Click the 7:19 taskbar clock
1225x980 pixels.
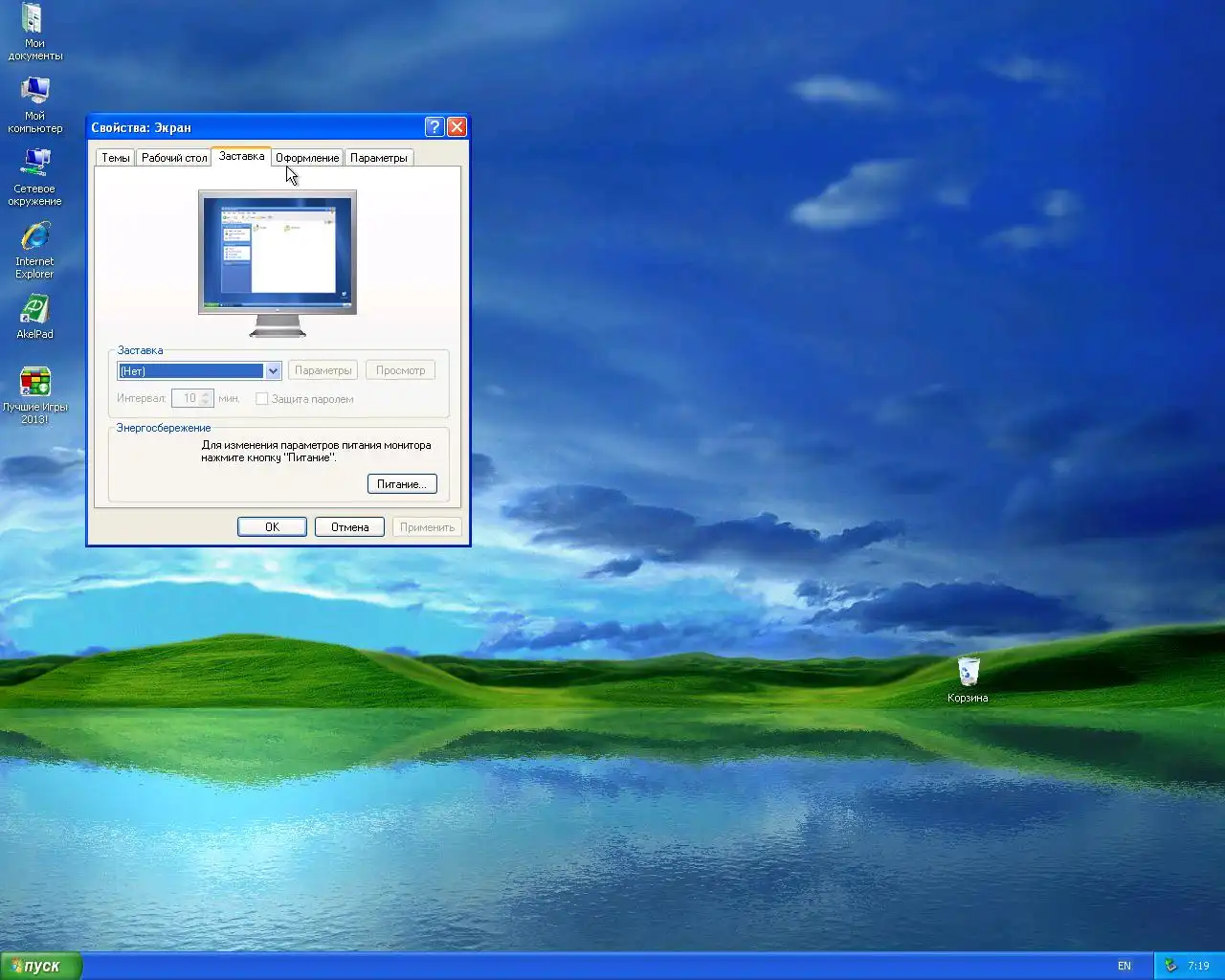pos(1198,966)
